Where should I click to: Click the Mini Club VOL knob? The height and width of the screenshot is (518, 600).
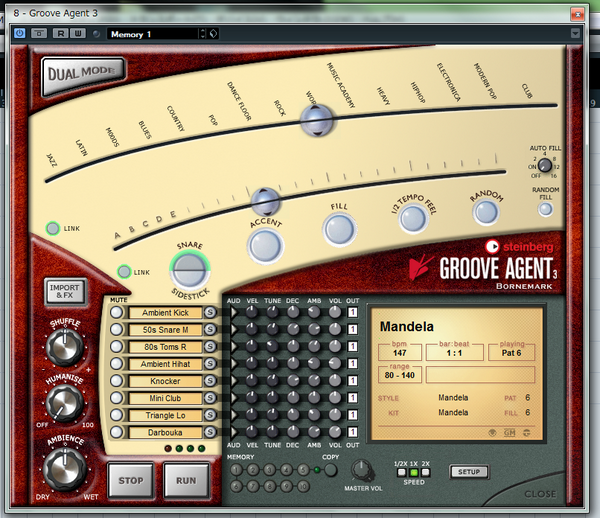(x=335, y=398)
